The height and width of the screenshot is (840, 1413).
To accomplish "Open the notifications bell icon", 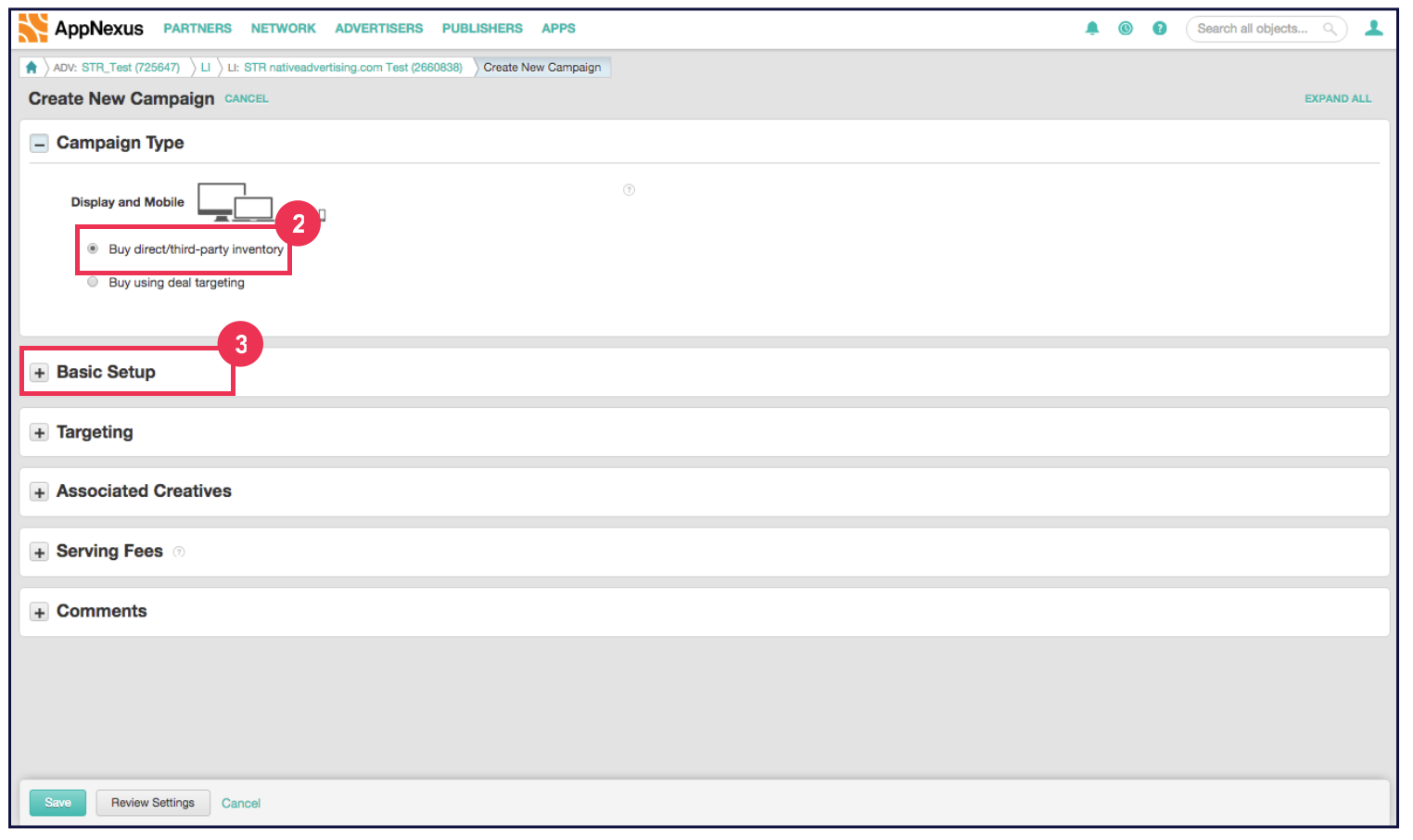I will coord(1092,29).
